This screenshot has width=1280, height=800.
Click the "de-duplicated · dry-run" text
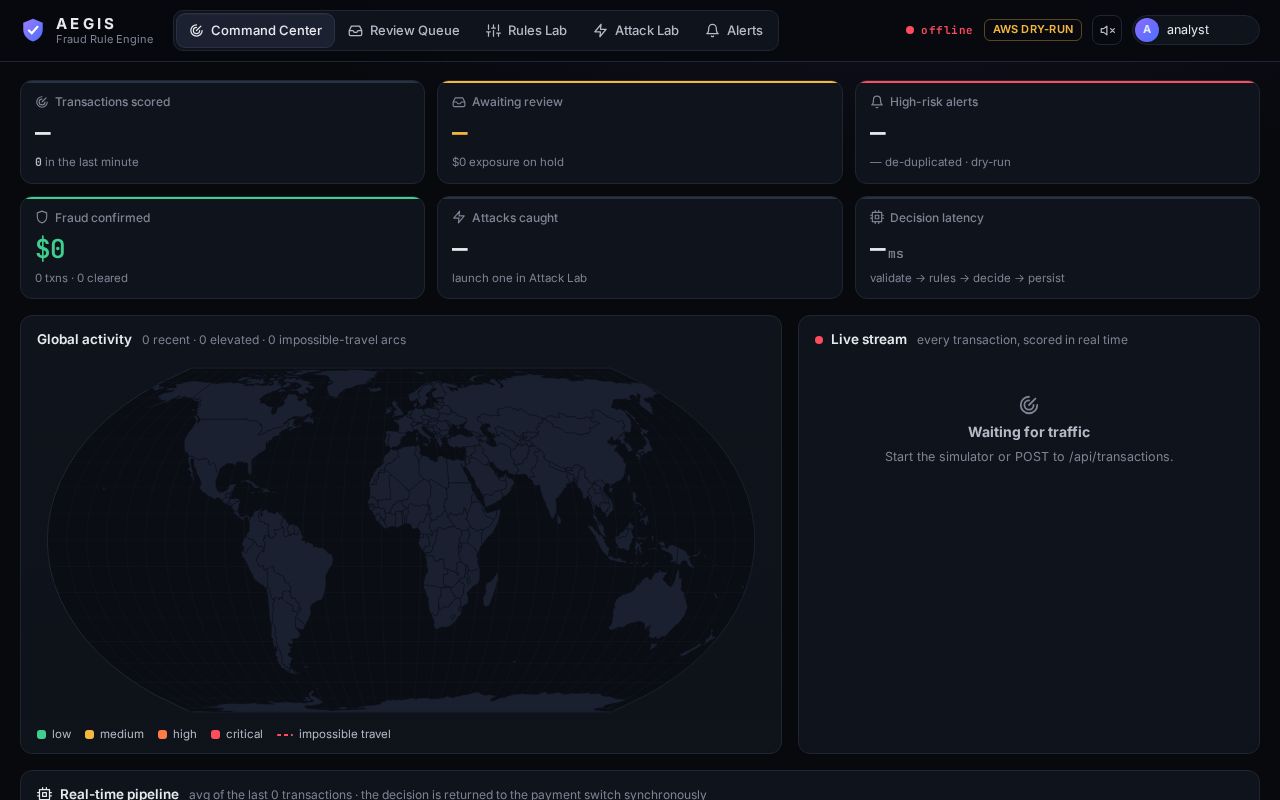[x=948, y=162]
